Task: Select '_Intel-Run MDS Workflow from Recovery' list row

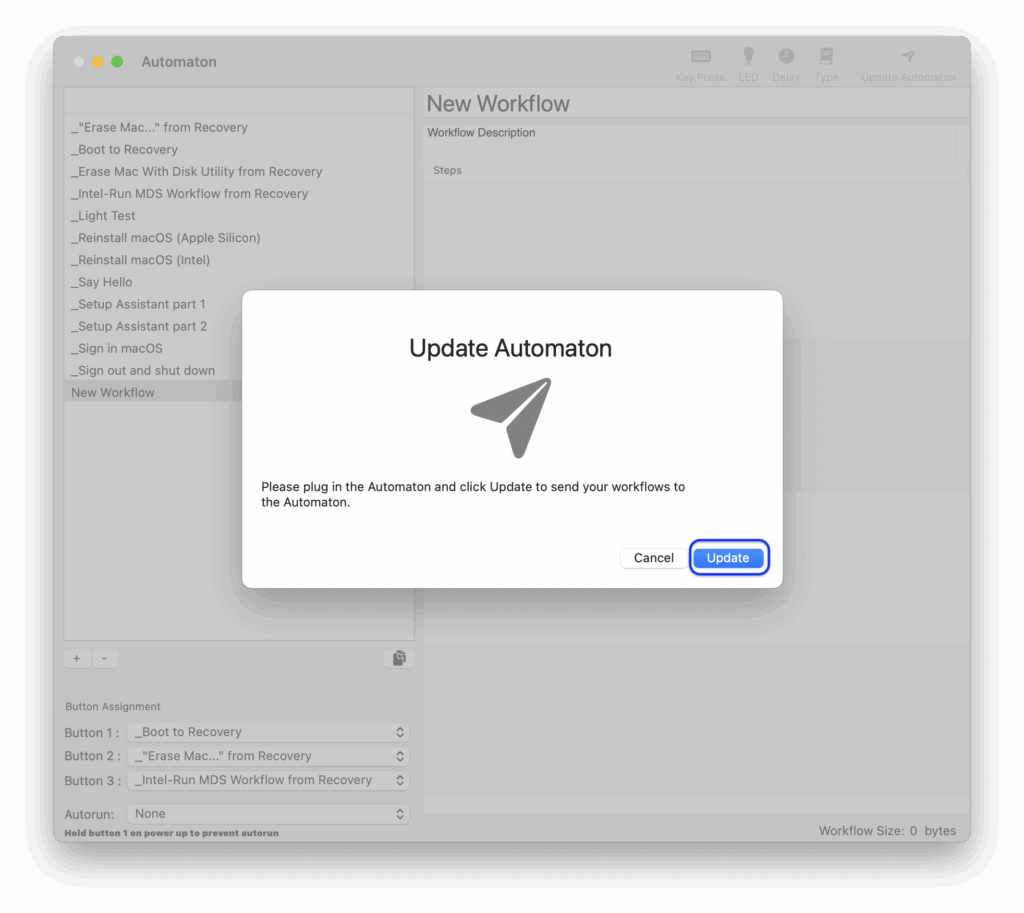Action: [x=239, y=194]
